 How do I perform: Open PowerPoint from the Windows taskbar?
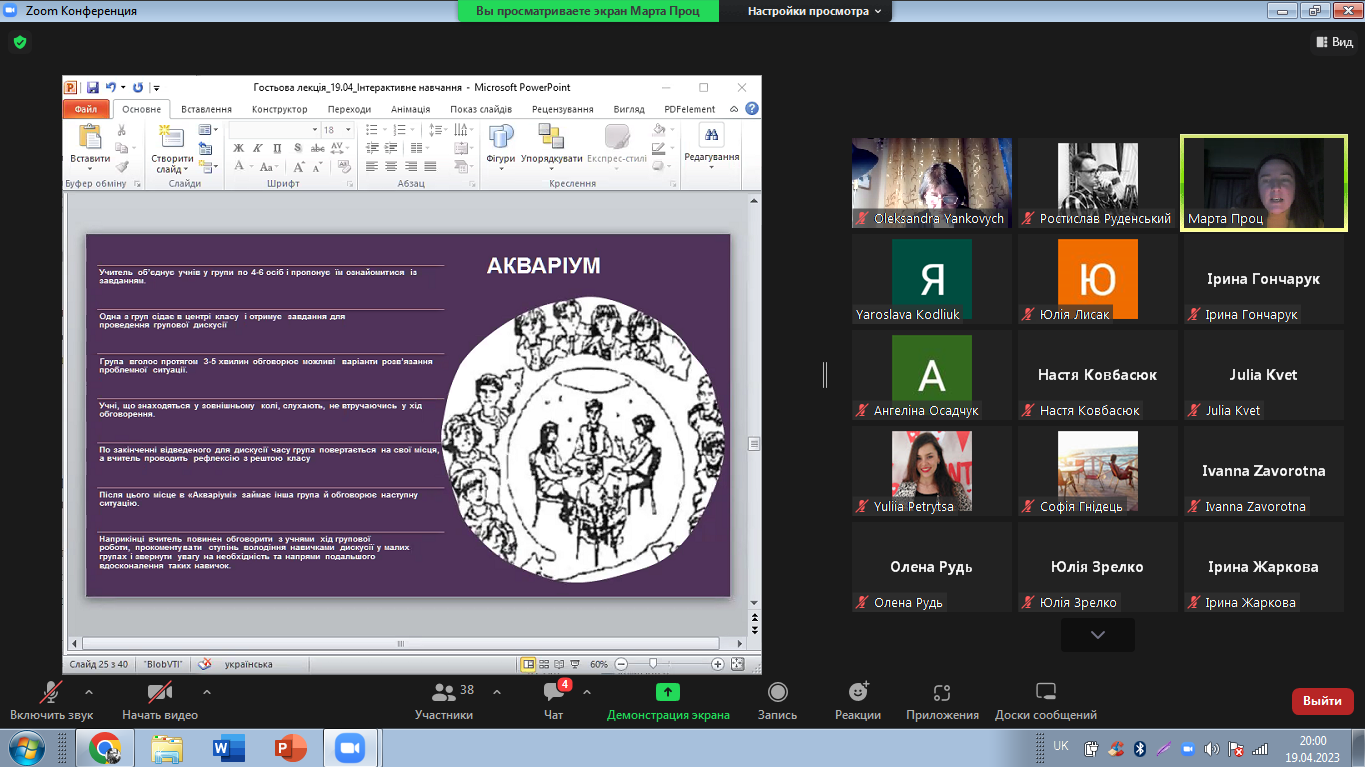tap(290, 748)
